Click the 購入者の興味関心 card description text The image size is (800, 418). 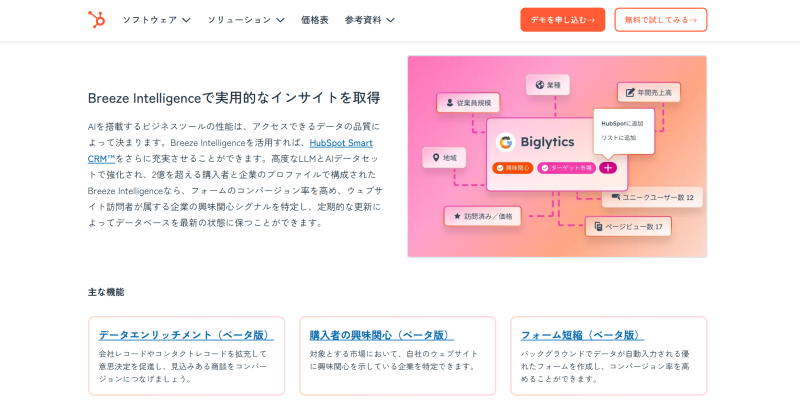point(394,360)
